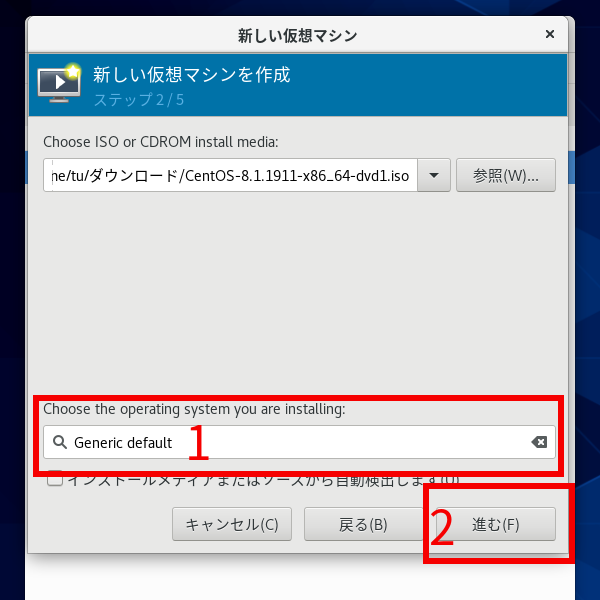Click the Choose ISO or CDROM install media label
The height and width of the screenshot is (600, 600).
tap(161, 142)
